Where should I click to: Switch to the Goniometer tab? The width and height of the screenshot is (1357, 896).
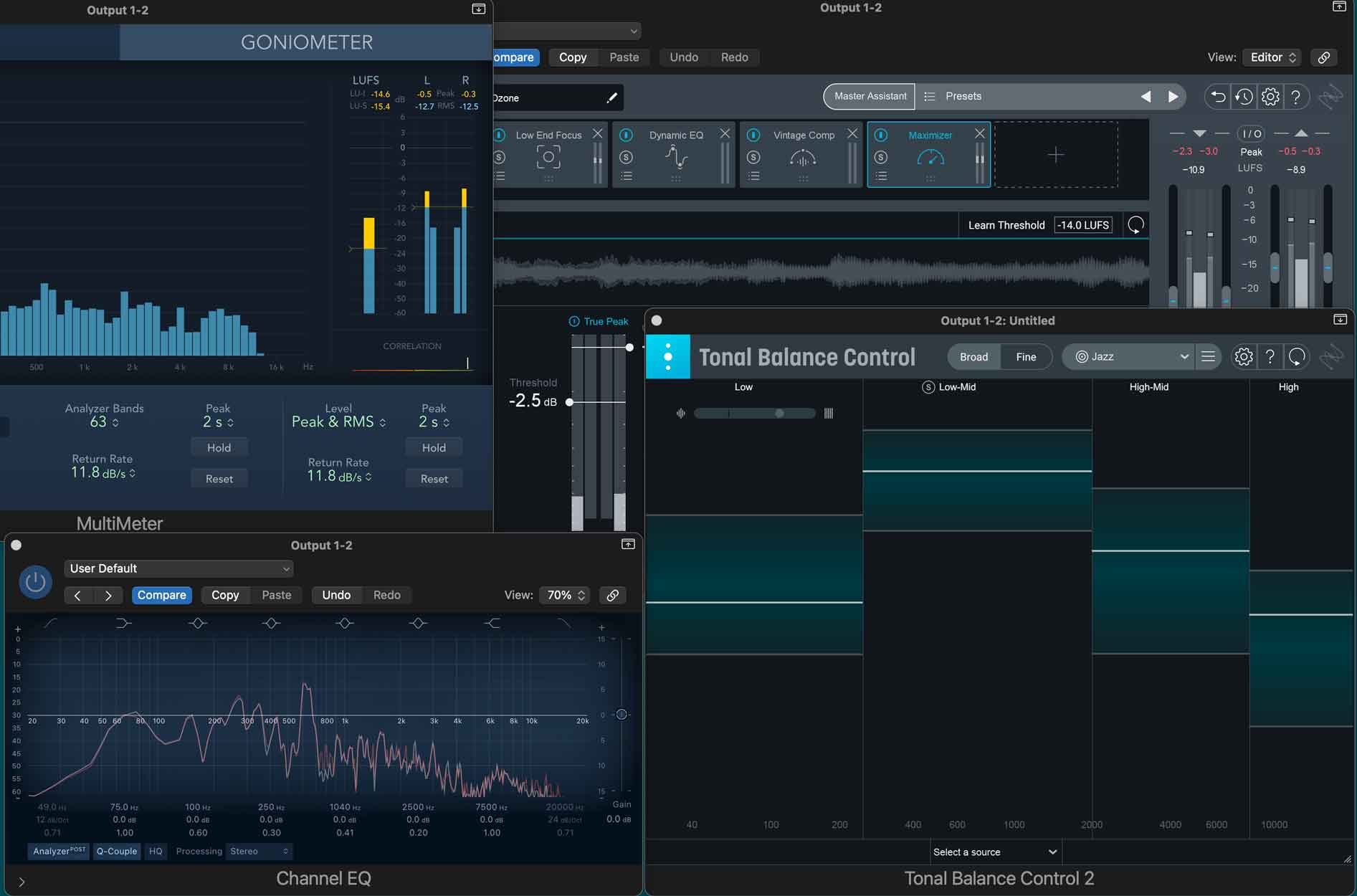click(306, 42)
